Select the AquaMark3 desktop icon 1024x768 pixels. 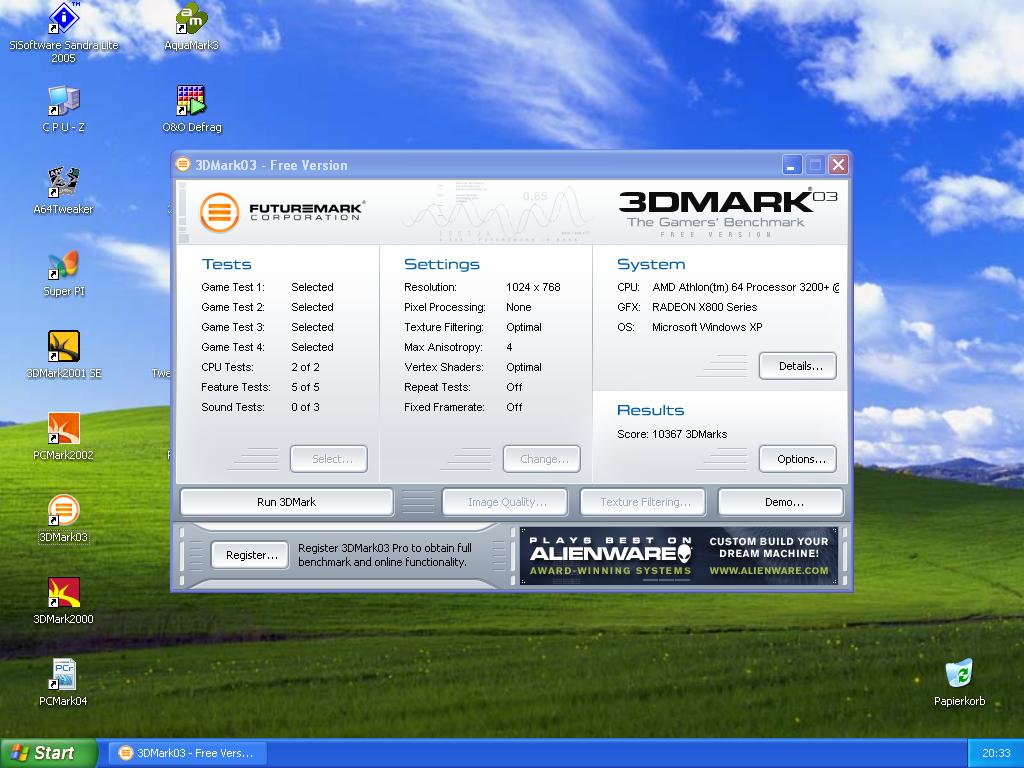pos(190,19)
